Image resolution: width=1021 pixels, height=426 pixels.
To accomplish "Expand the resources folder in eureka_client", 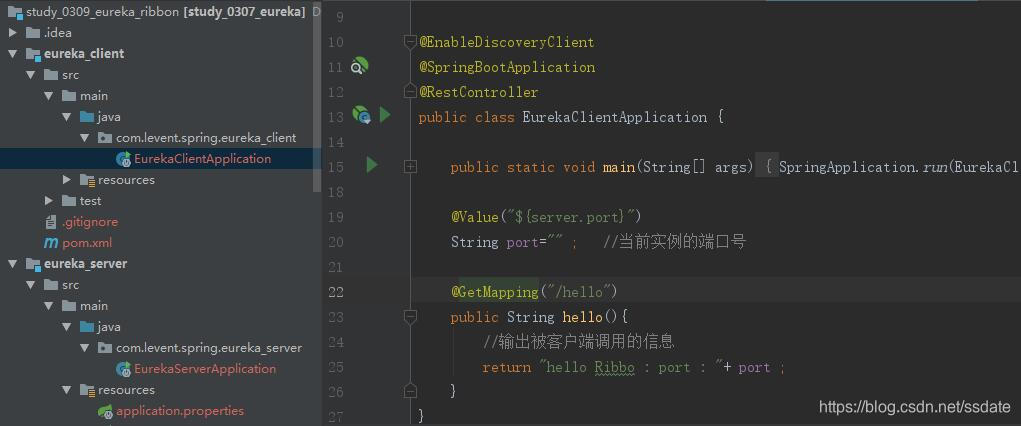I will click(x=67, y=180).
